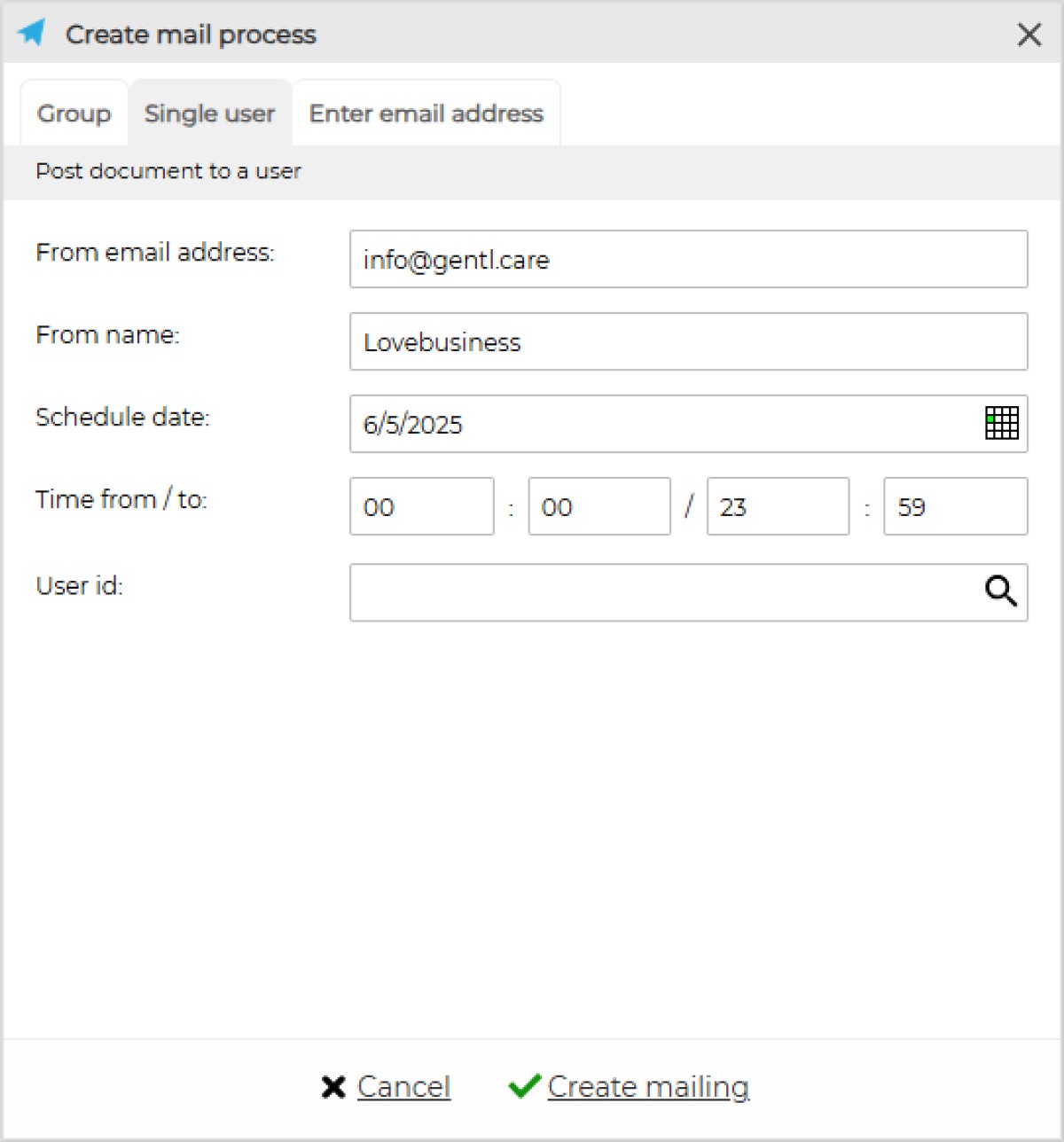Click the end minute field showing 59

(955, 506)
